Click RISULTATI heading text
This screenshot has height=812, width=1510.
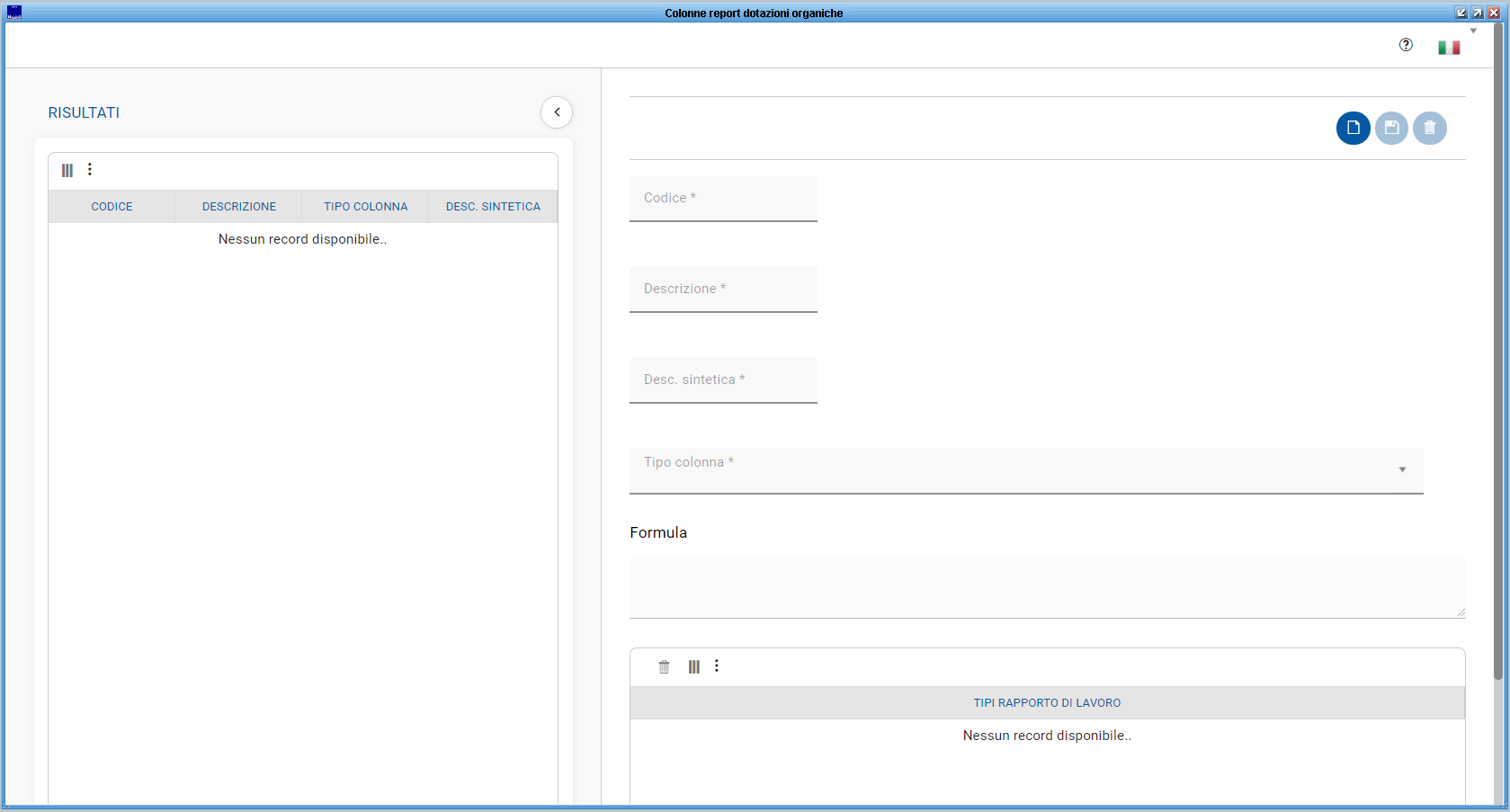coord(84,112)
